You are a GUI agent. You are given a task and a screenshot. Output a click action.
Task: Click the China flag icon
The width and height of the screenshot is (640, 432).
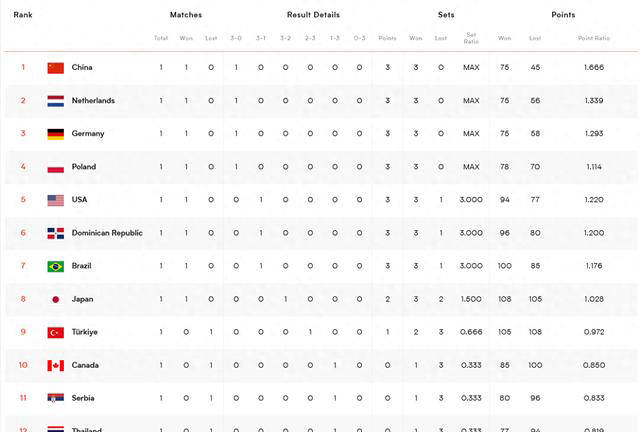click(x=56, y=67)
